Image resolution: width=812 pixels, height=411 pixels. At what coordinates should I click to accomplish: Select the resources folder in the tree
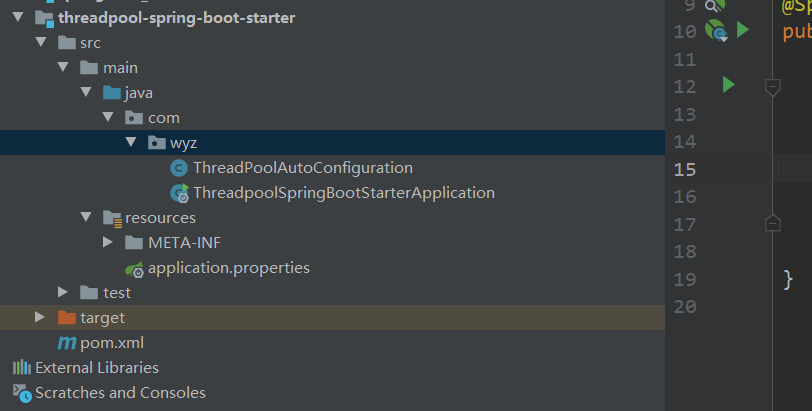(x=159, y=218)
